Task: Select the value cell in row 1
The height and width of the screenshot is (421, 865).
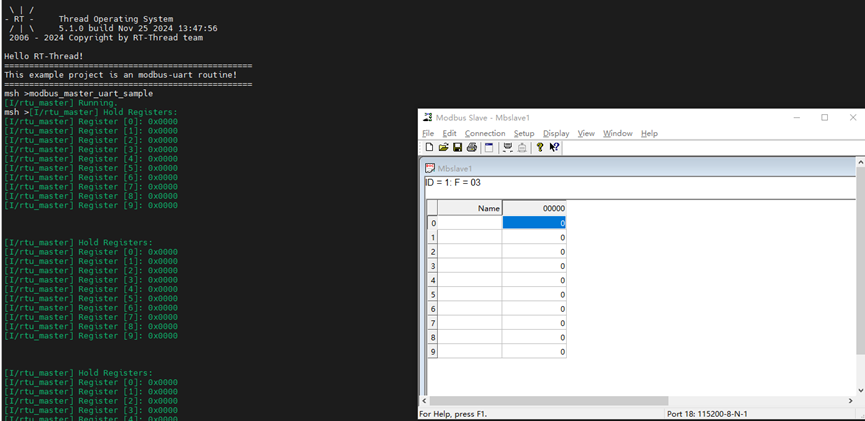Action: click(x=534, y=237)
